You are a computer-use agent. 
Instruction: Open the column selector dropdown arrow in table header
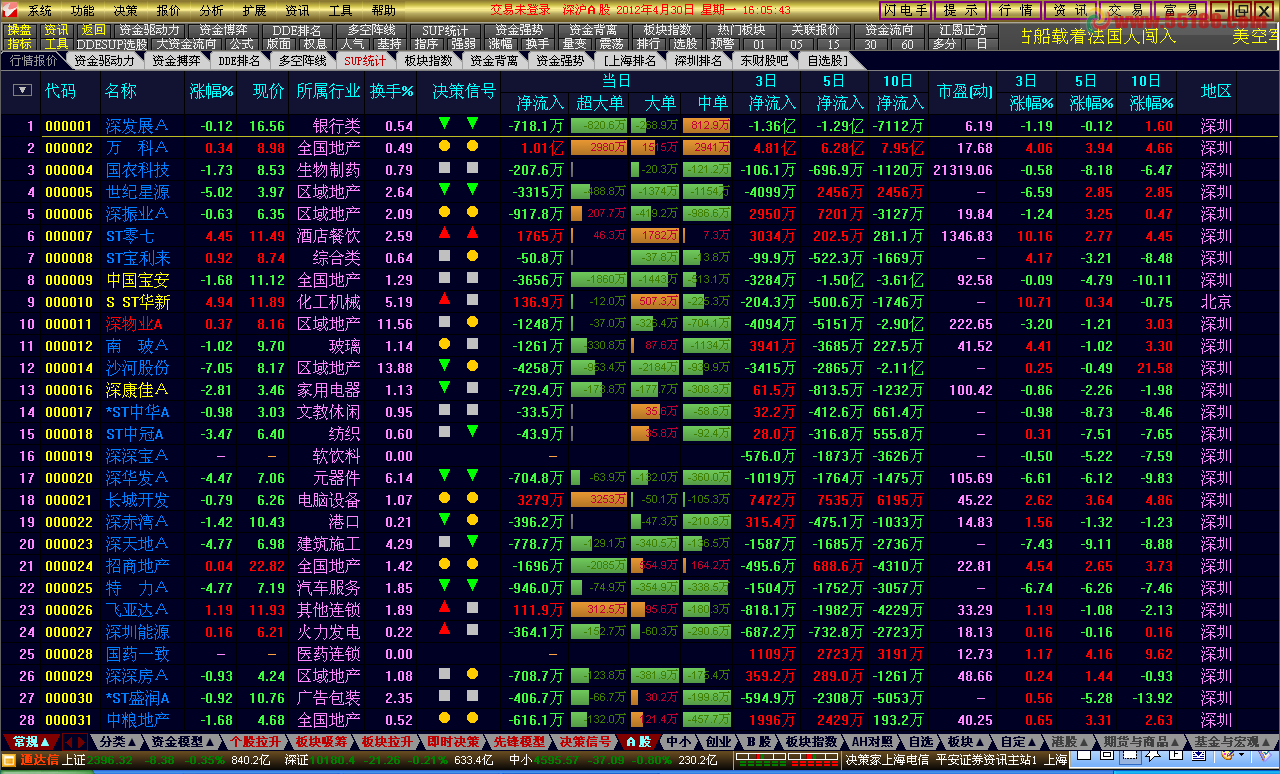(22, 90)
